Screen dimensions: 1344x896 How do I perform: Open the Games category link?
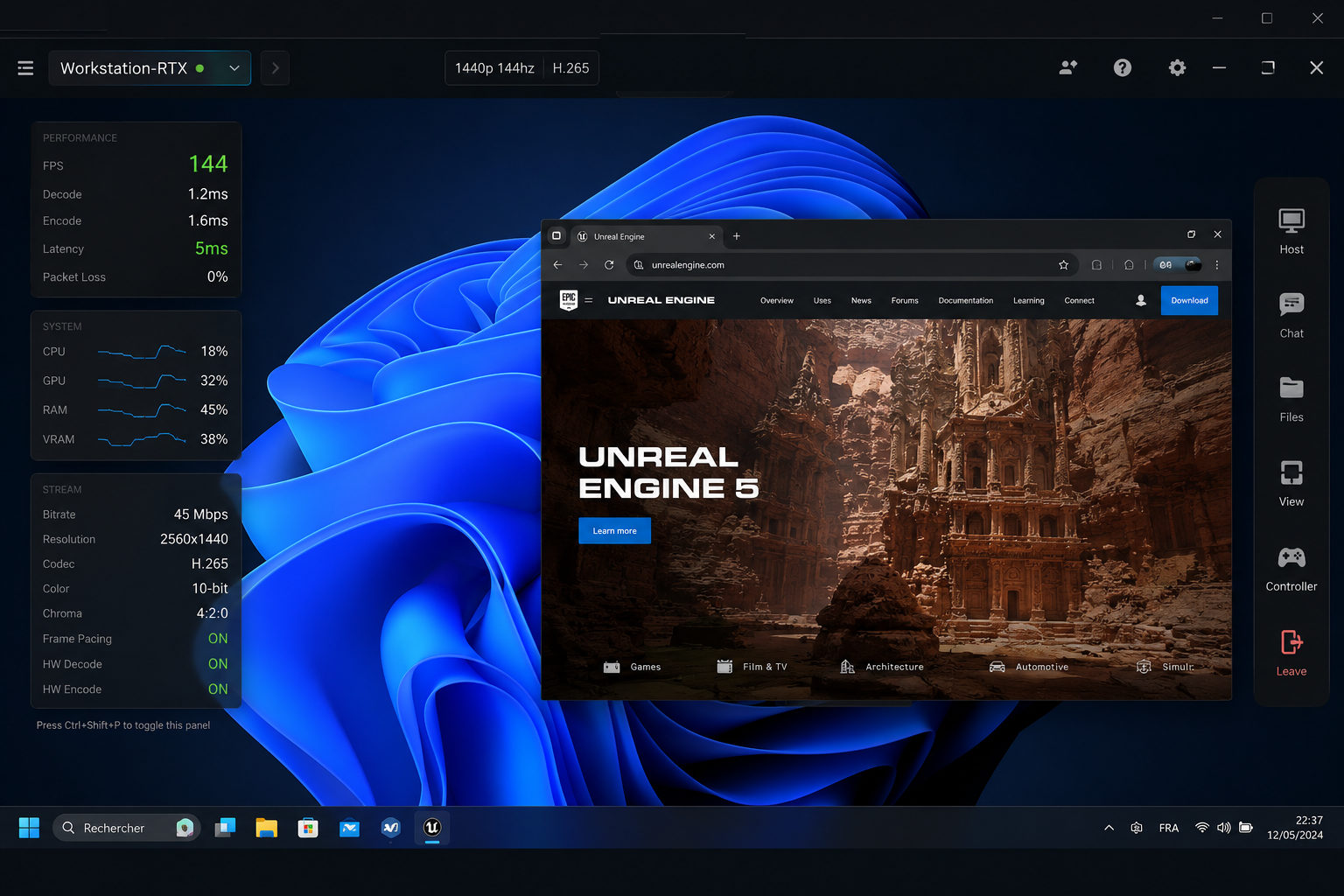633,667
